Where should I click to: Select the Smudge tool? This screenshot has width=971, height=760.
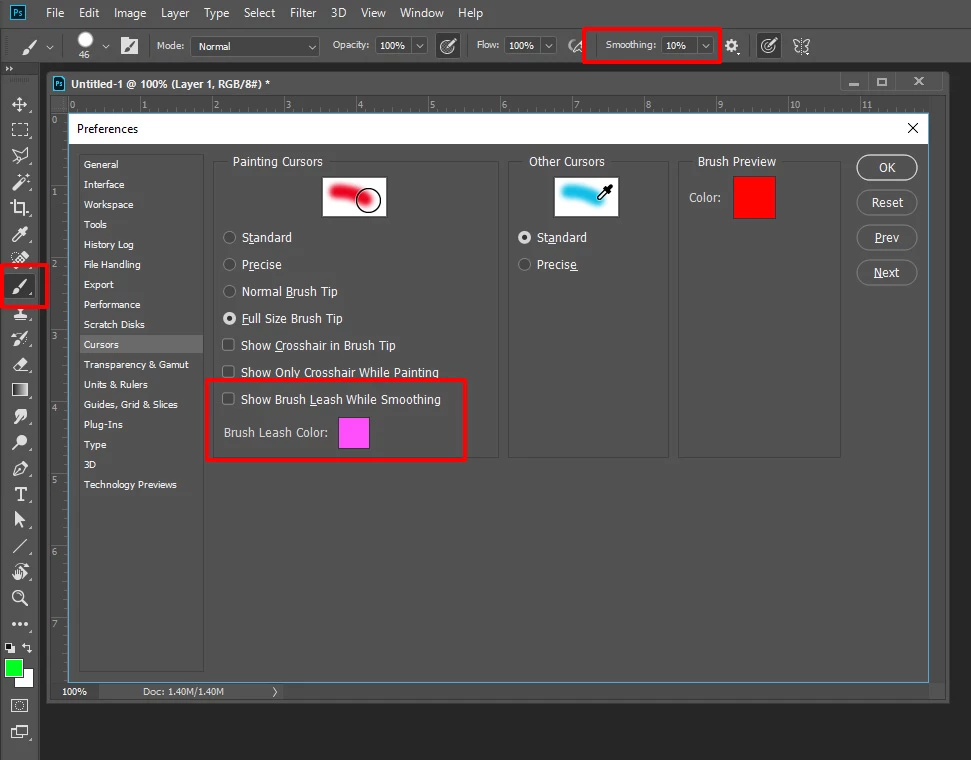tap(20, 416)
